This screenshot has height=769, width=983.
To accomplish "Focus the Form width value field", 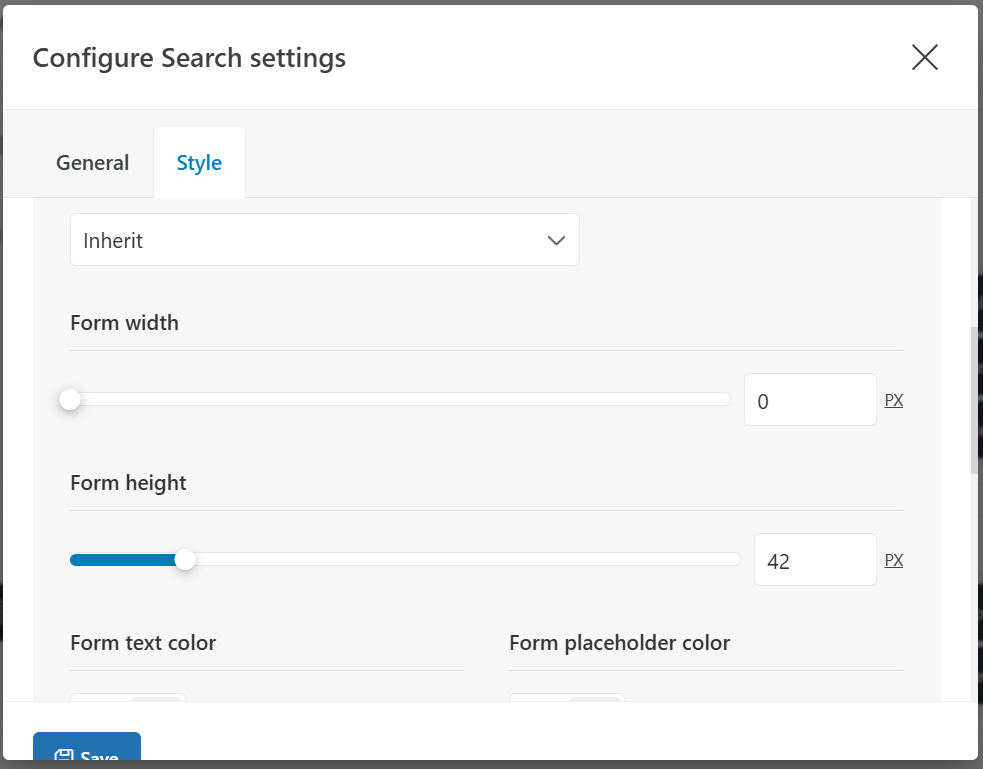I will [x=809, y=400].
